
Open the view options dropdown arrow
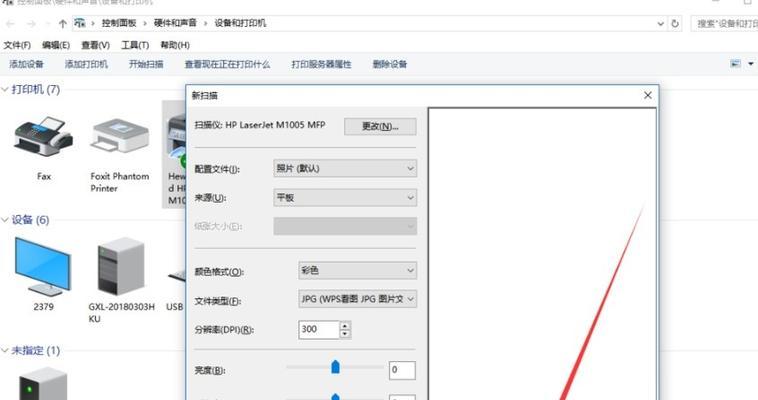pyautogui.click(x=751, y=64)
